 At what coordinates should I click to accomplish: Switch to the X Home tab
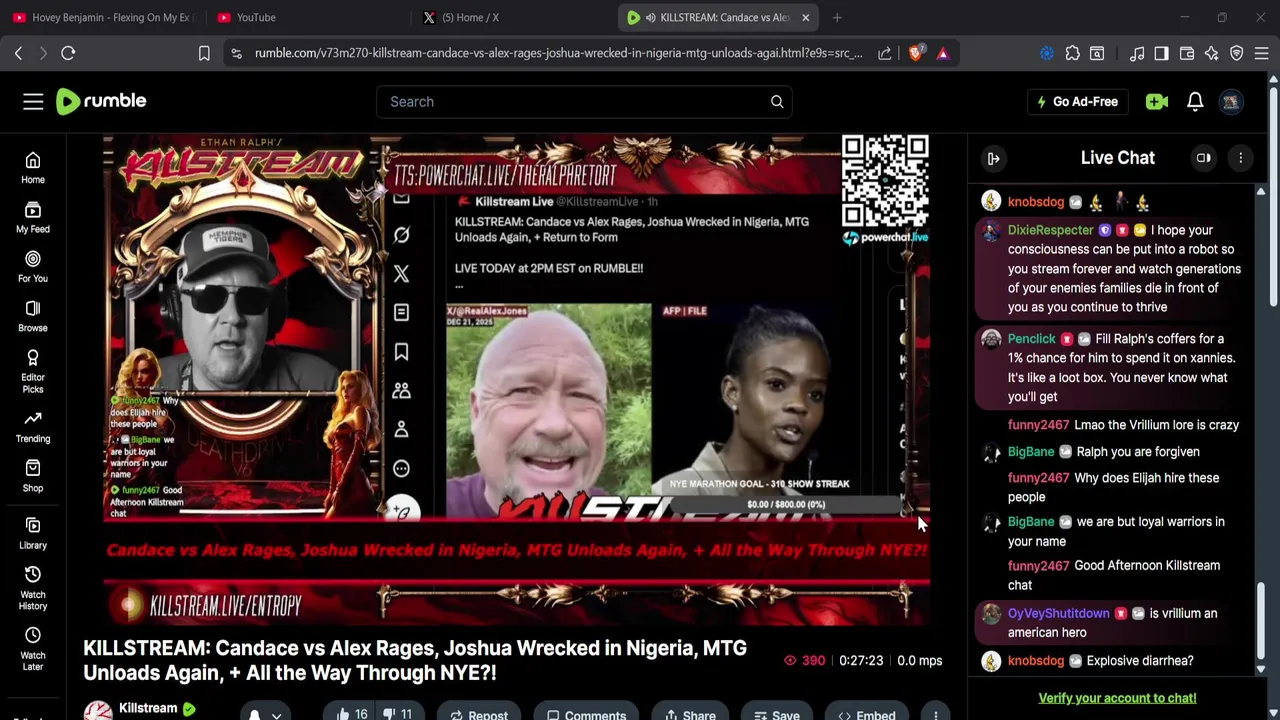[510, 17]
